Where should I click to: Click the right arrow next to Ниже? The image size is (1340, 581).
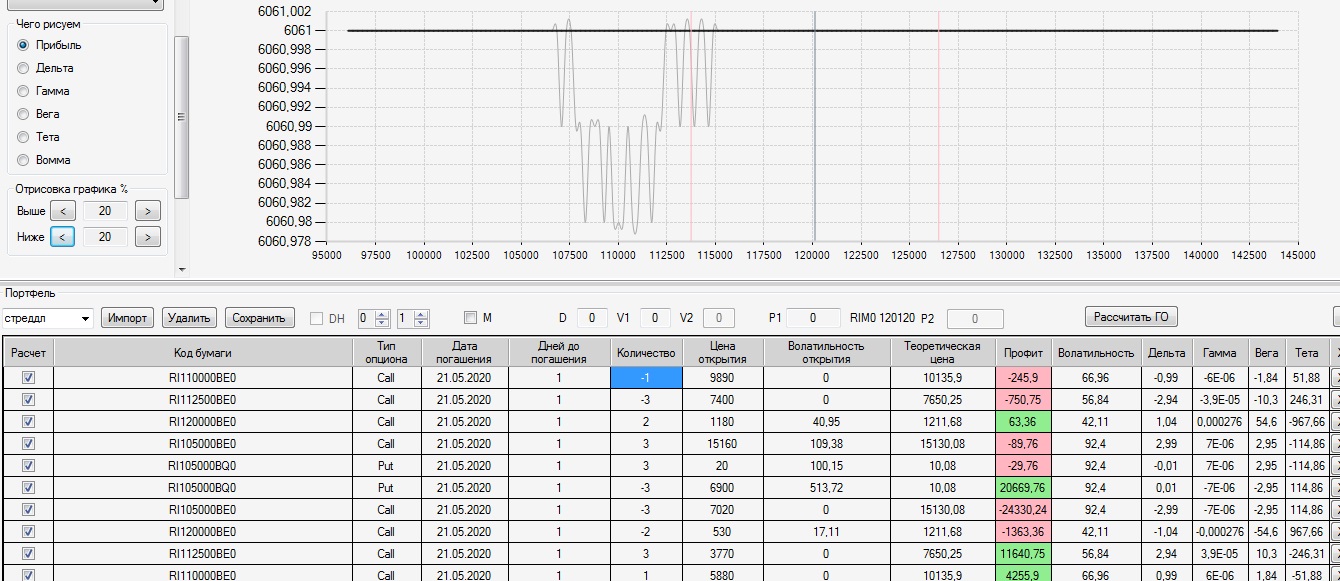click(x=147, y=237)
